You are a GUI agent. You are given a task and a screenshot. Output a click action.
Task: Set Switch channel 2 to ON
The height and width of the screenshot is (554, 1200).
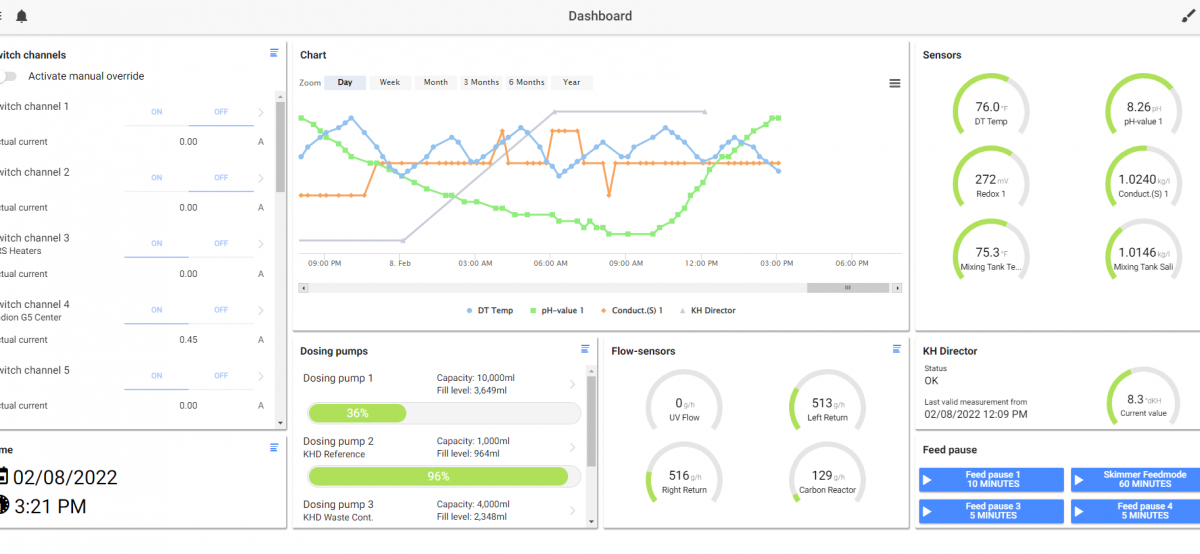(156, 178)
